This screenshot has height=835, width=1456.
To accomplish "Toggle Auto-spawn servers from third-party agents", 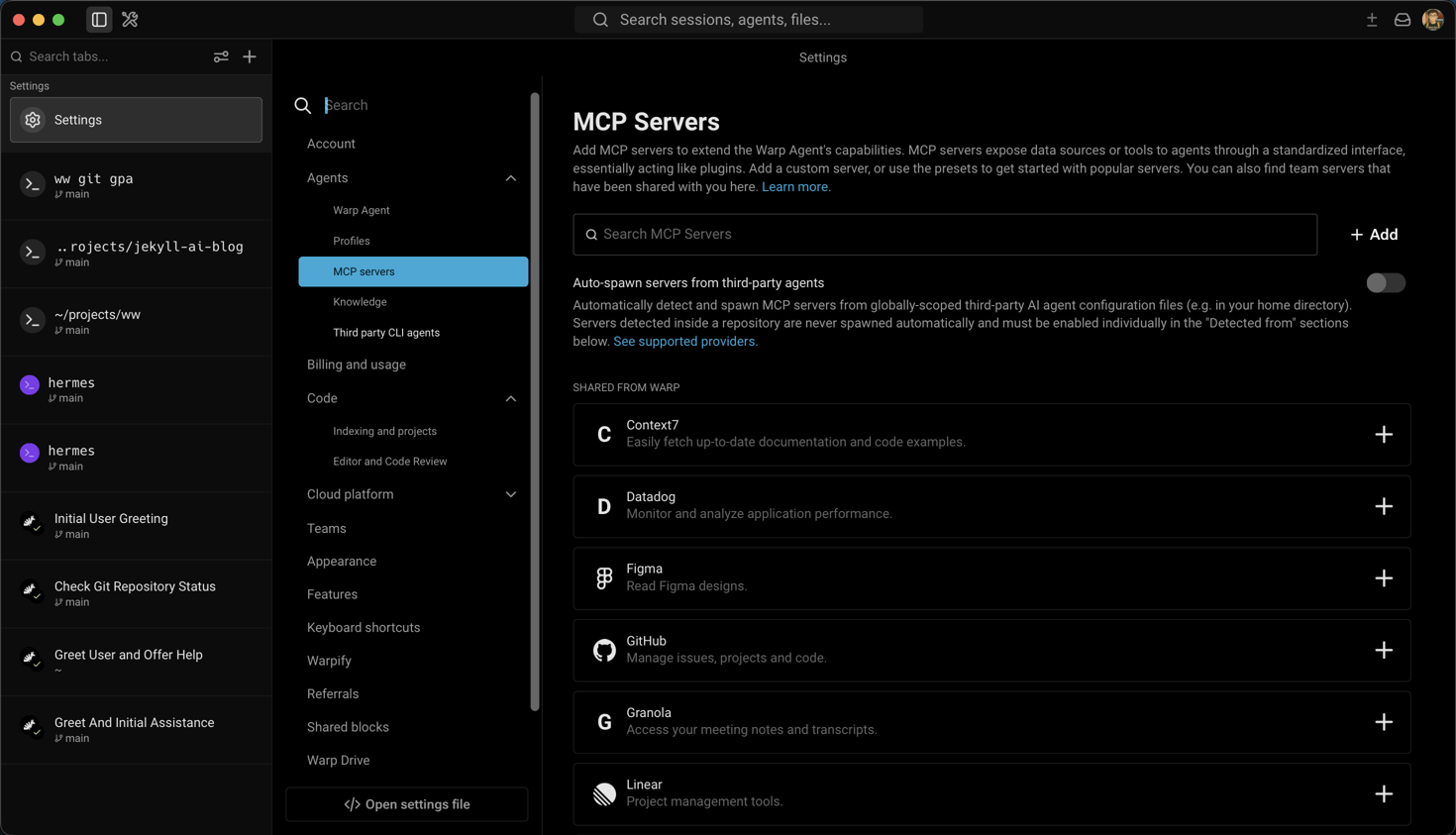I will pos(1386,283).
